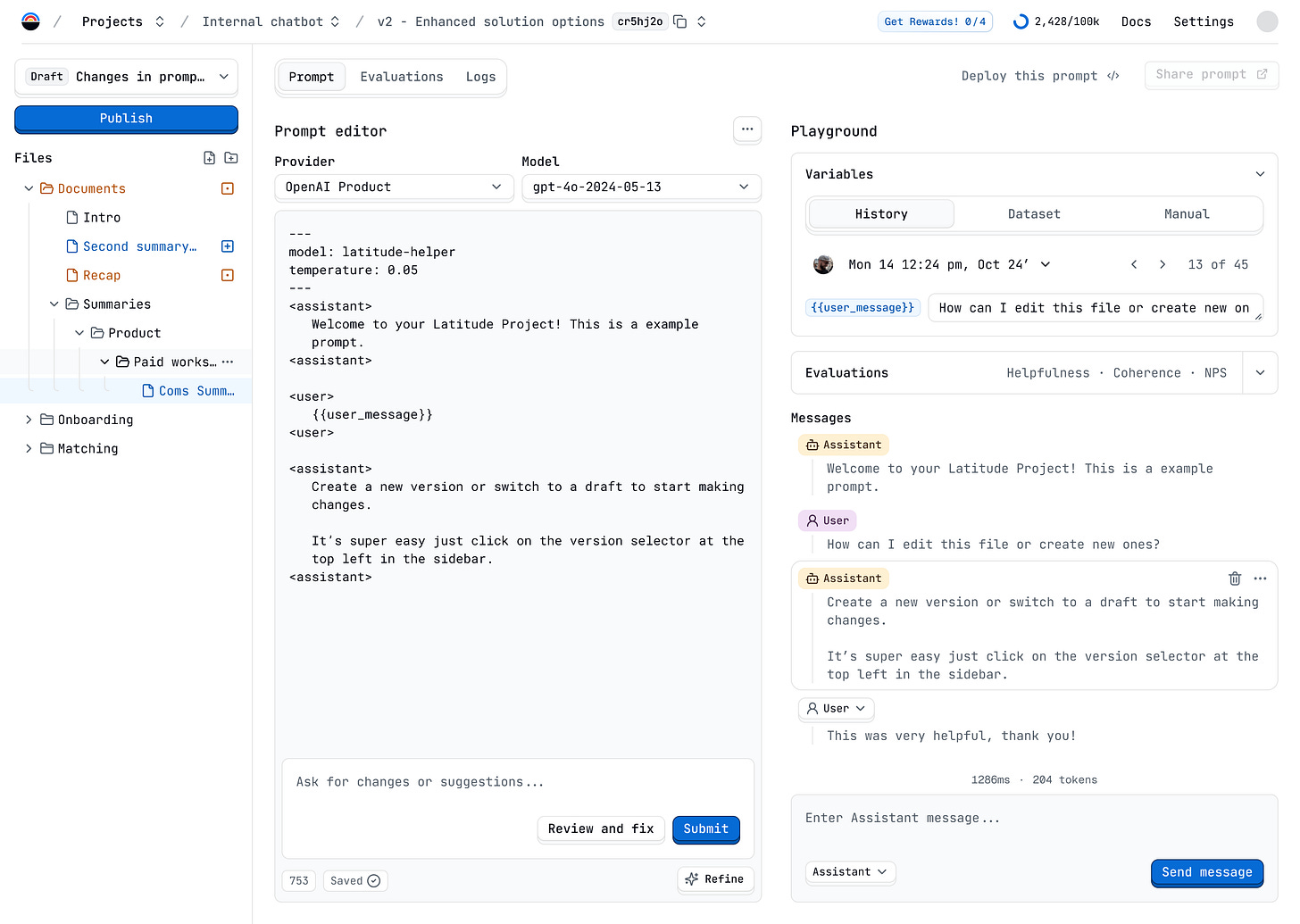
Task: Open the Projects switcher chevrons
Action: coord(160,21)
